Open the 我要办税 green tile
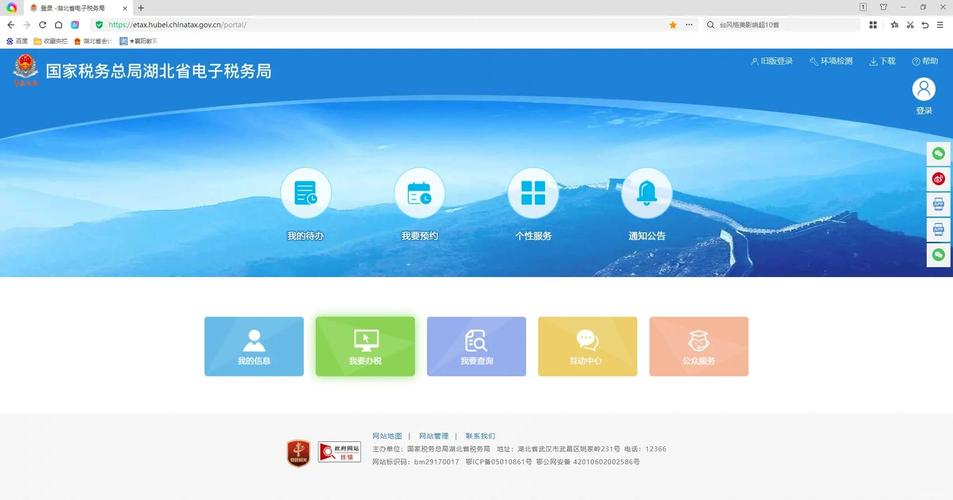 365,346
